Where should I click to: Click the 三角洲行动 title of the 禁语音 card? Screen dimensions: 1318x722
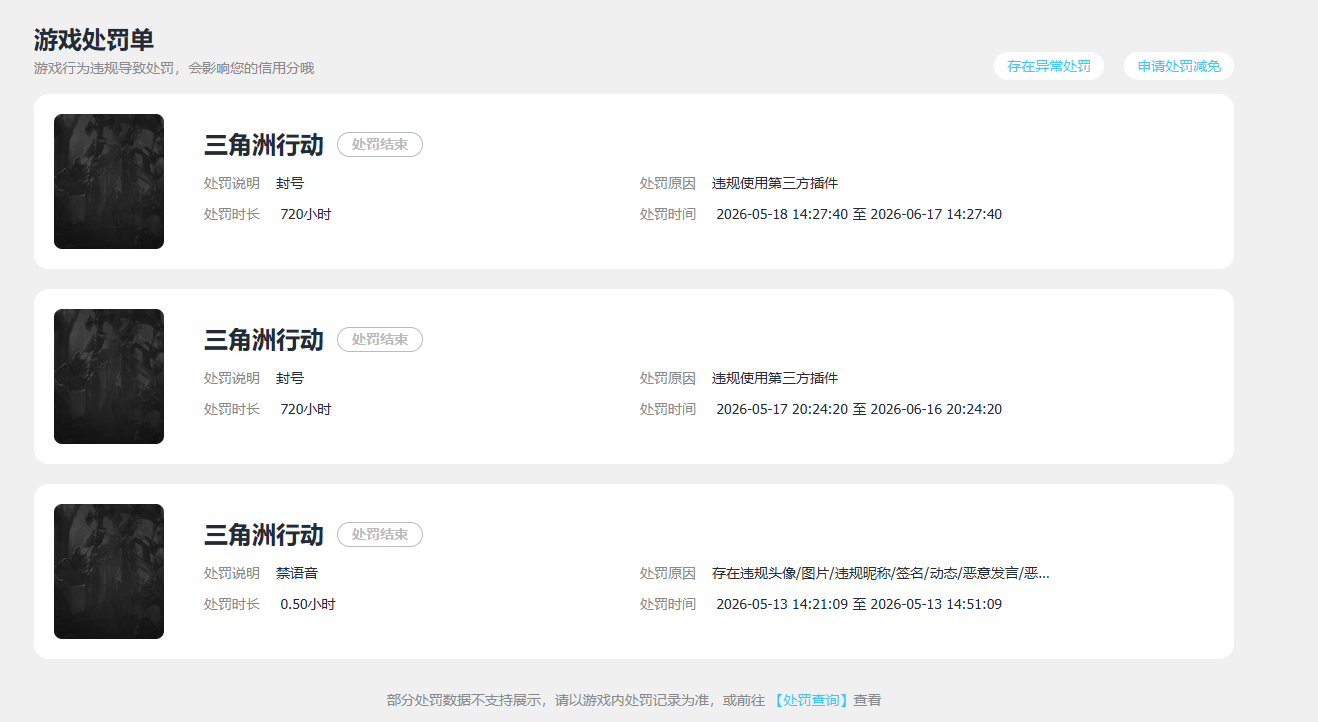pos(264,535)
